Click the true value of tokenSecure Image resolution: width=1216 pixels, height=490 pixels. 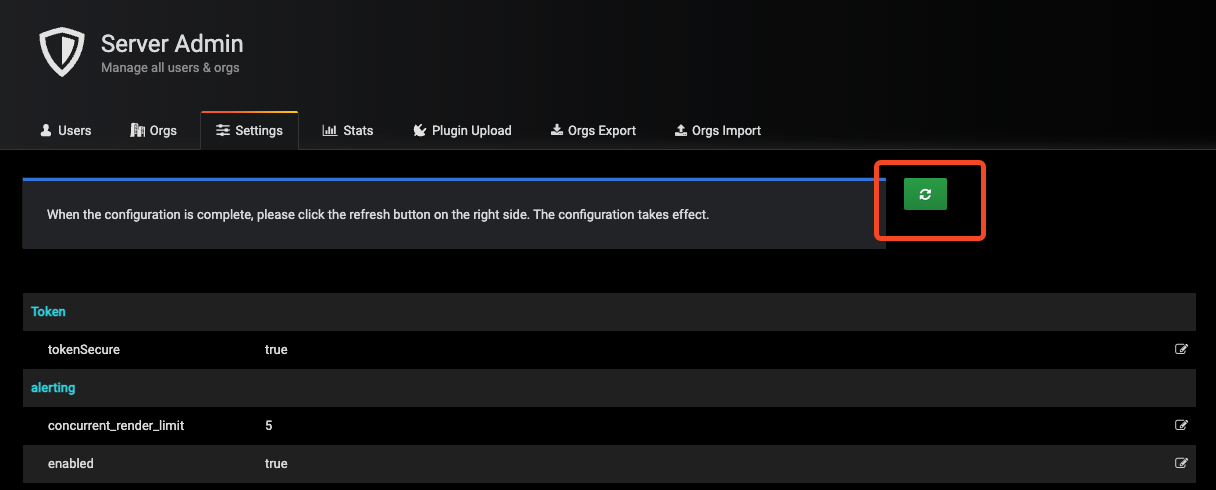(x=276, y=350)
